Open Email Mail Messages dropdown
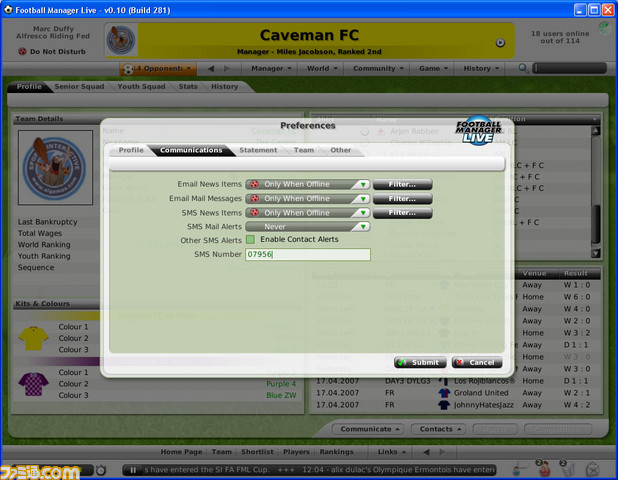Image resolution: width=618 pixels, height=480 pixels. click(x=307, y=199)
